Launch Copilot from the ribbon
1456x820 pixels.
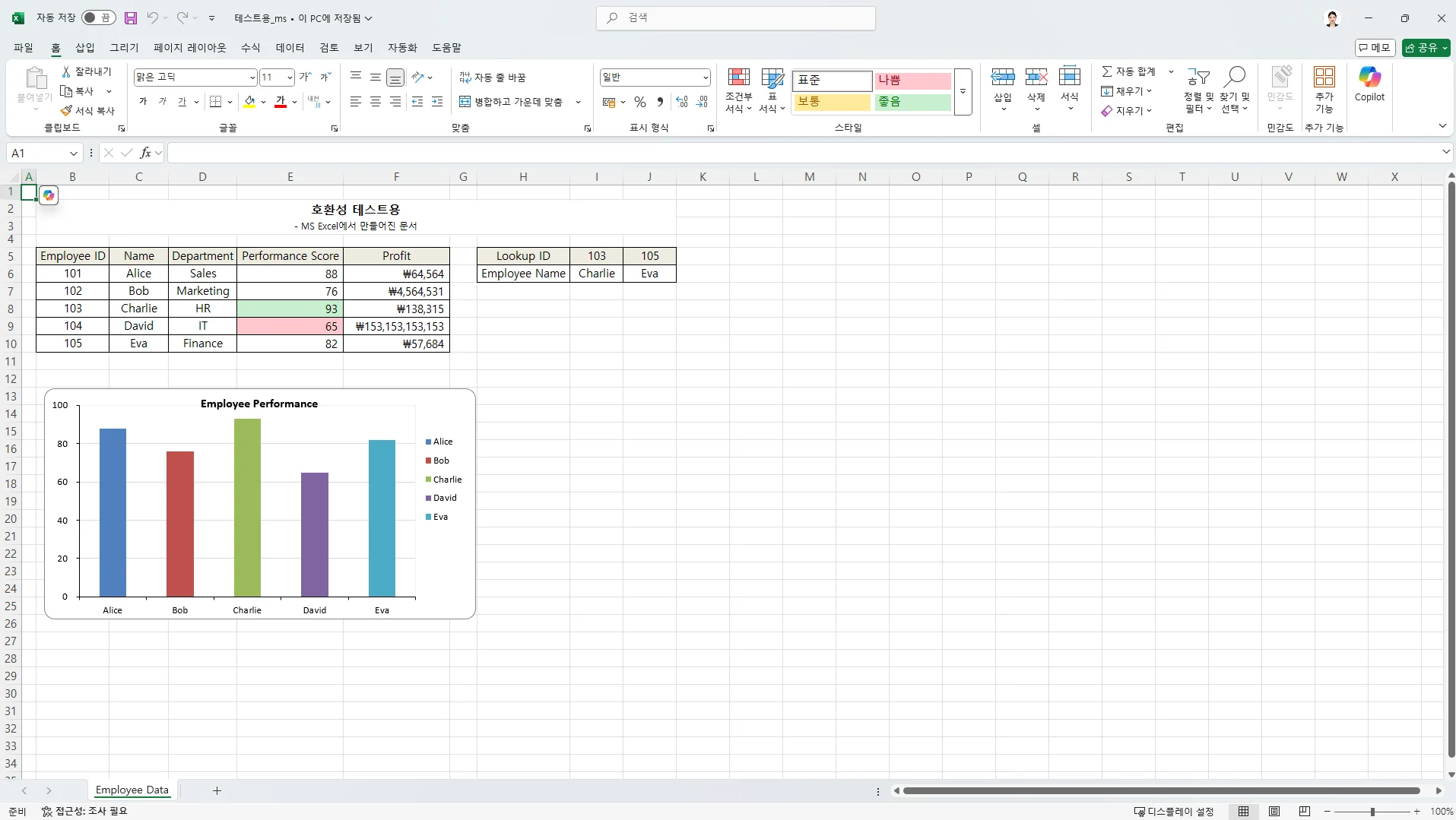point(1371,86)
